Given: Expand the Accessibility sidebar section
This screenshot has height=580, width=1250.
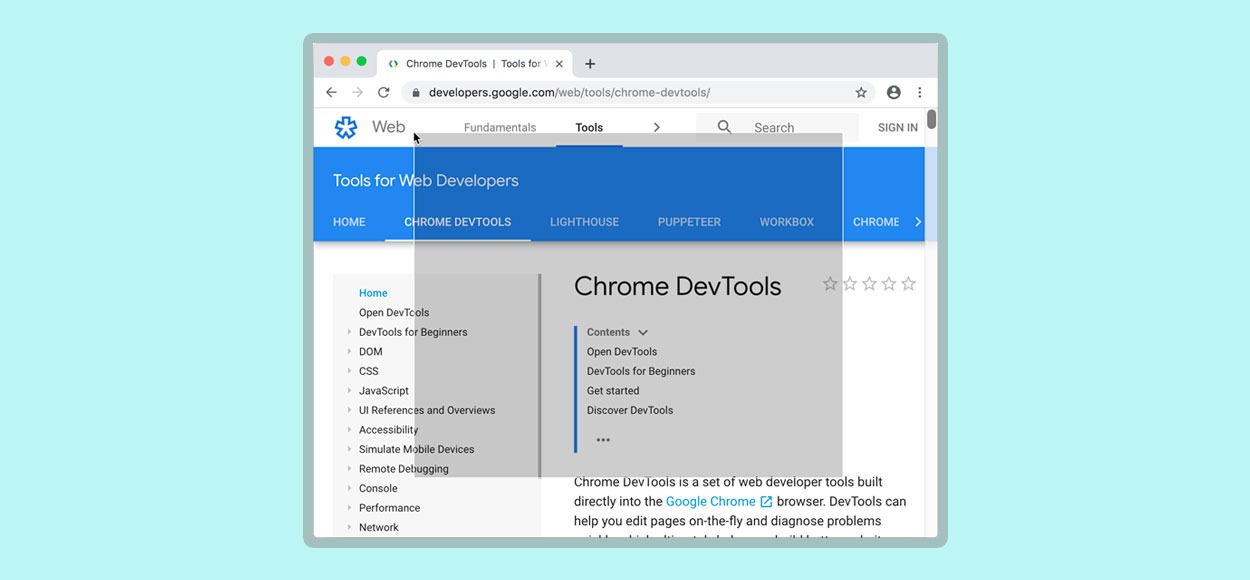Looking at the screenshot, I should (349, 429).
